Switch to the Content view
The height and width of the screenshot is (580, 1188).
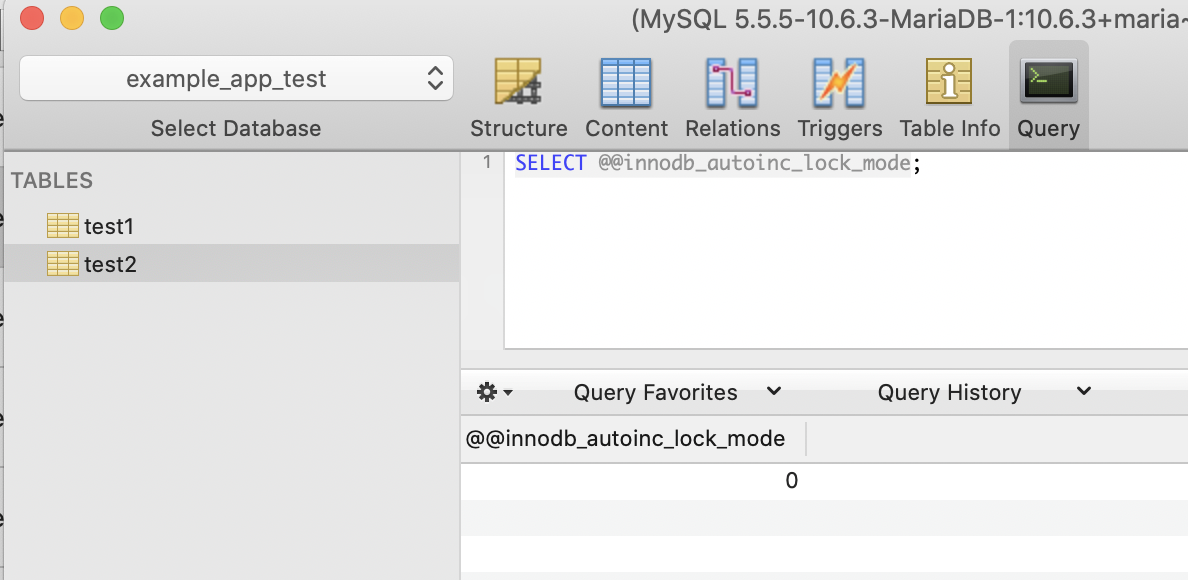point(626,95)
